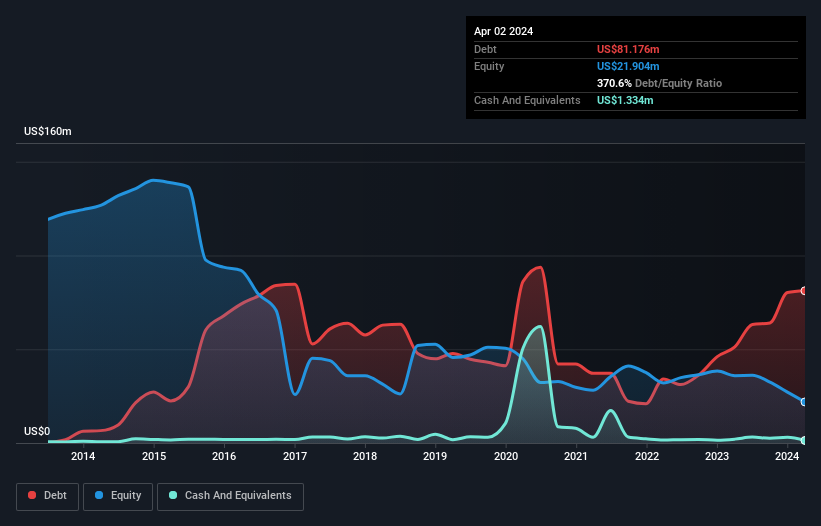Click the 2021 x-axis label
This screenshot has width=821, height=526.
click(x=576, y=456)
